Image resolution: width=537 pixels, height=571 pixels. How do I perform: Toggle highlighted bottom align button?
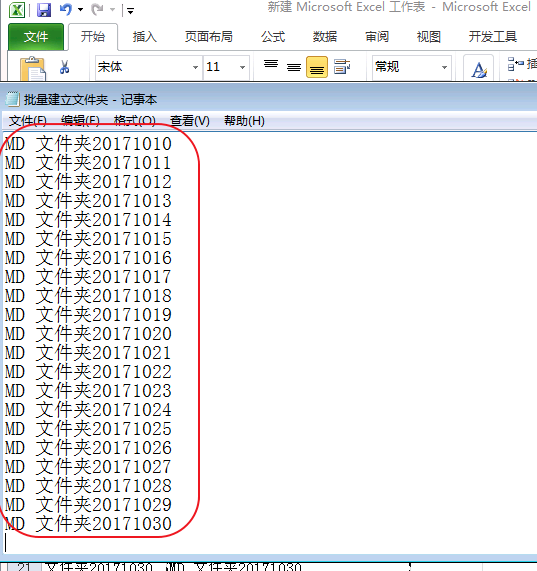coord(317,67)
